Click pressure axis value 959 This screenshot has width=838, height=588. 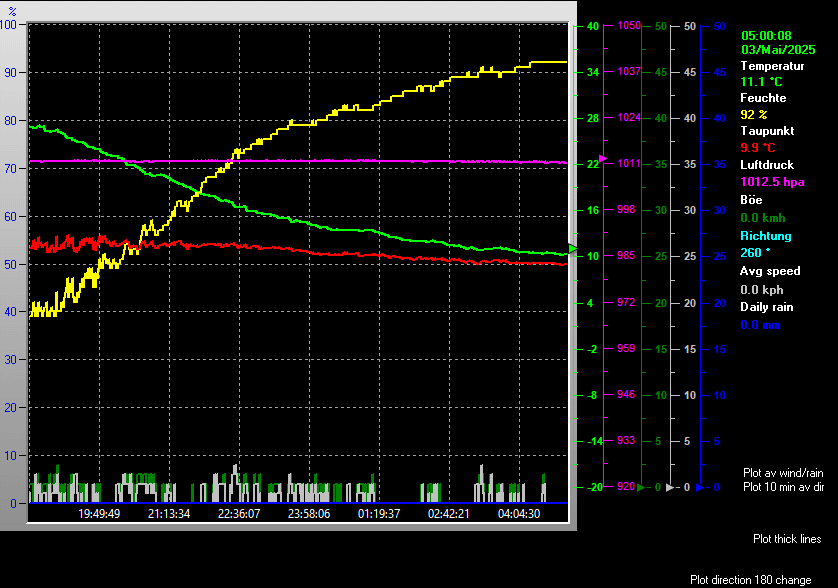(626, 348)
